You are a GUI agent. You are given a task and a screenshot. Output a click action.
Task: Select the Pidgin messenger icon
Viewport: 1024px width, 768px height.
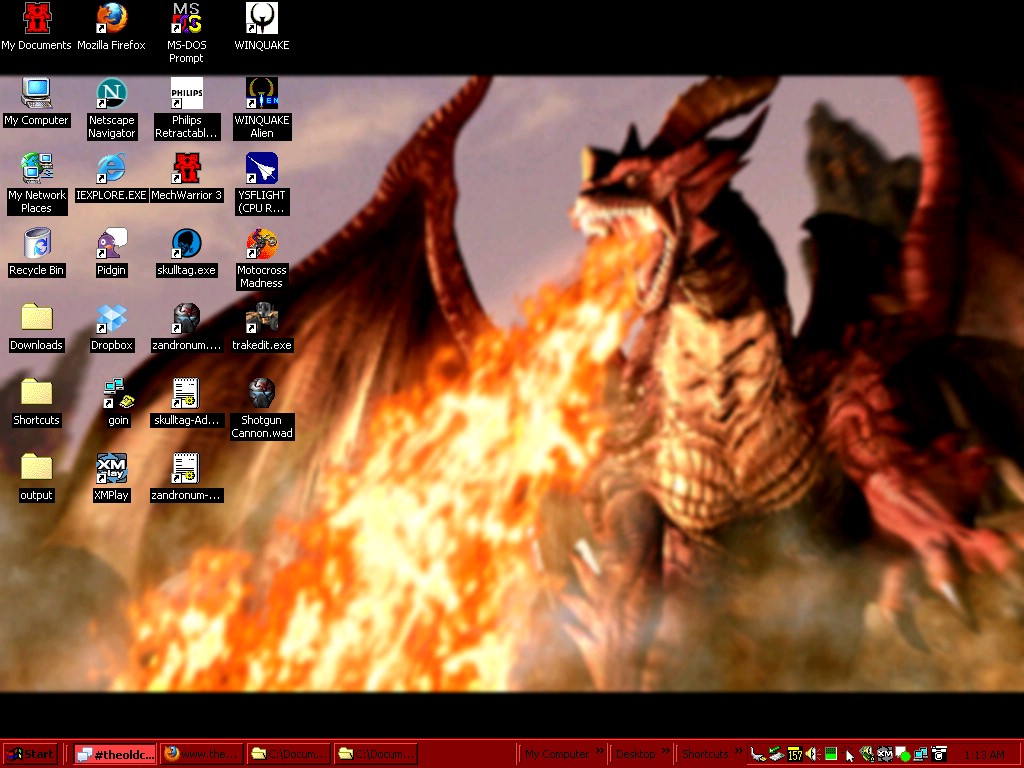[x=111, y=243]
